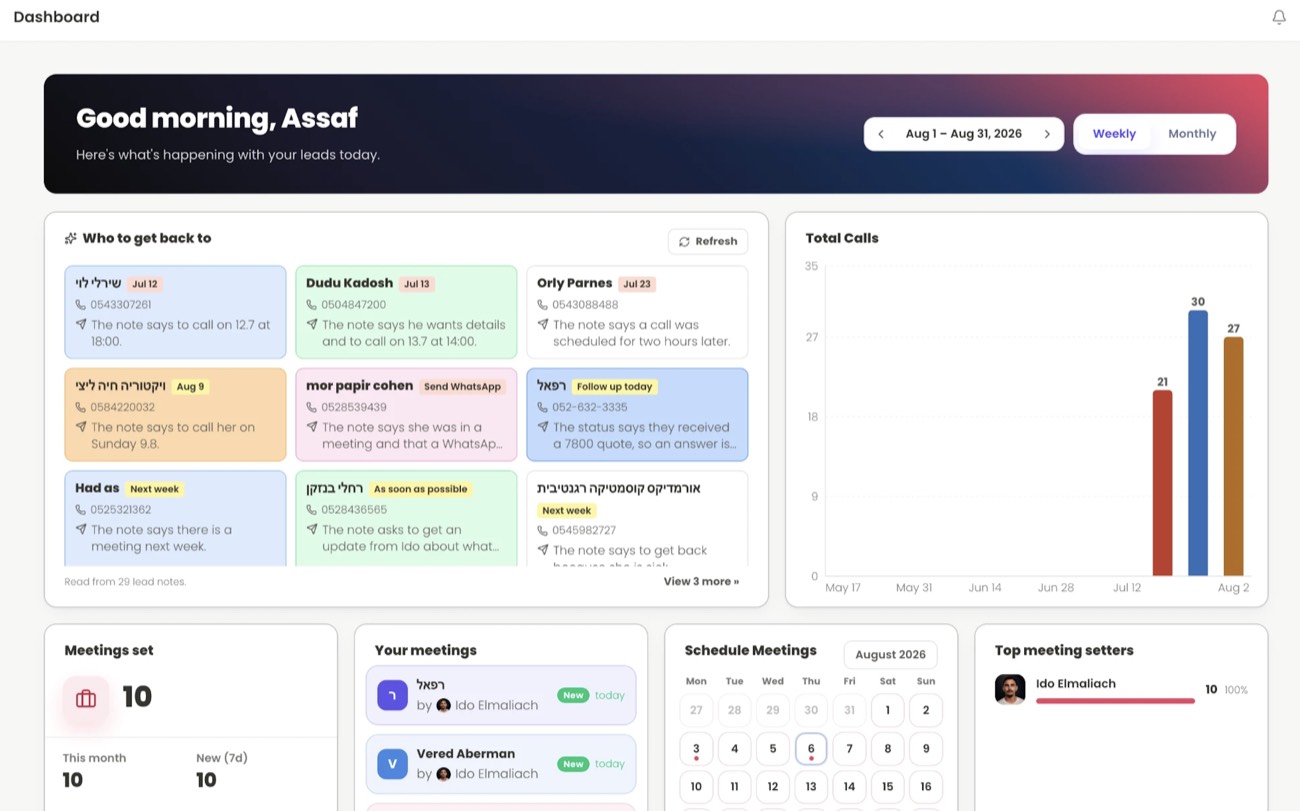The width and height of the screenshot is (1300, 811).
Task: Click small Ido avatar under Vered Aberman
Action: pyautogui.click(x=444, y=774)
